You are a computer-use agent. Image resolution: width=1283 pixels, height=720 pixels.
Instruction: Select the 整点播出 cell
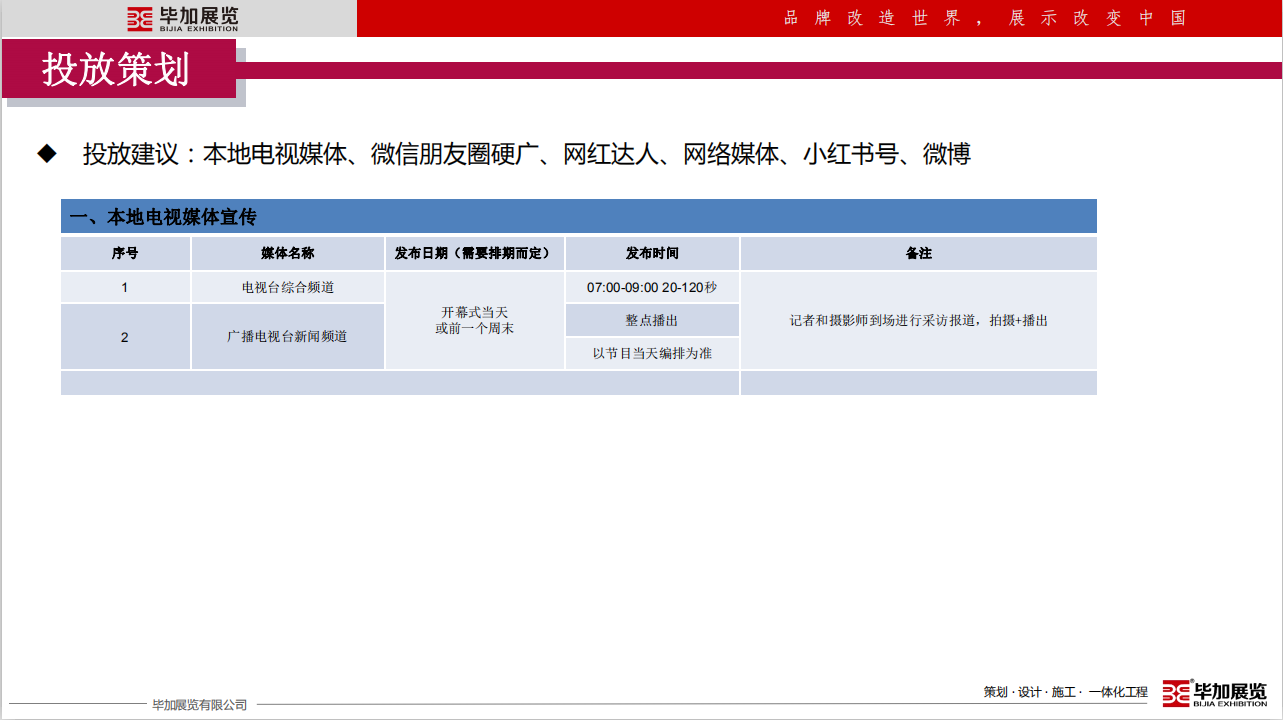click(x=652, y=320)
